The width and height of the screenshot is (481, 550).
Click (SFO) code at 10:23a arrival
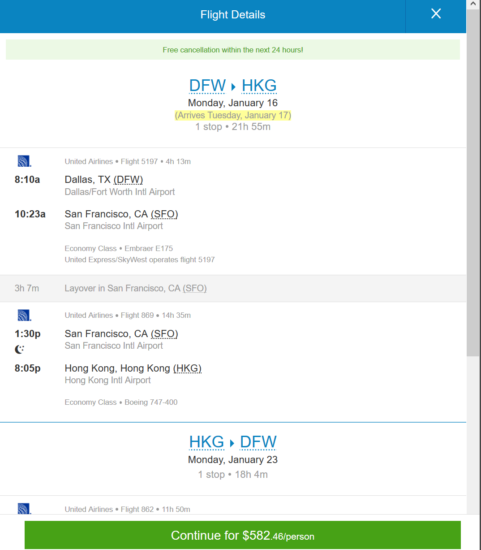tap(164, 214)
